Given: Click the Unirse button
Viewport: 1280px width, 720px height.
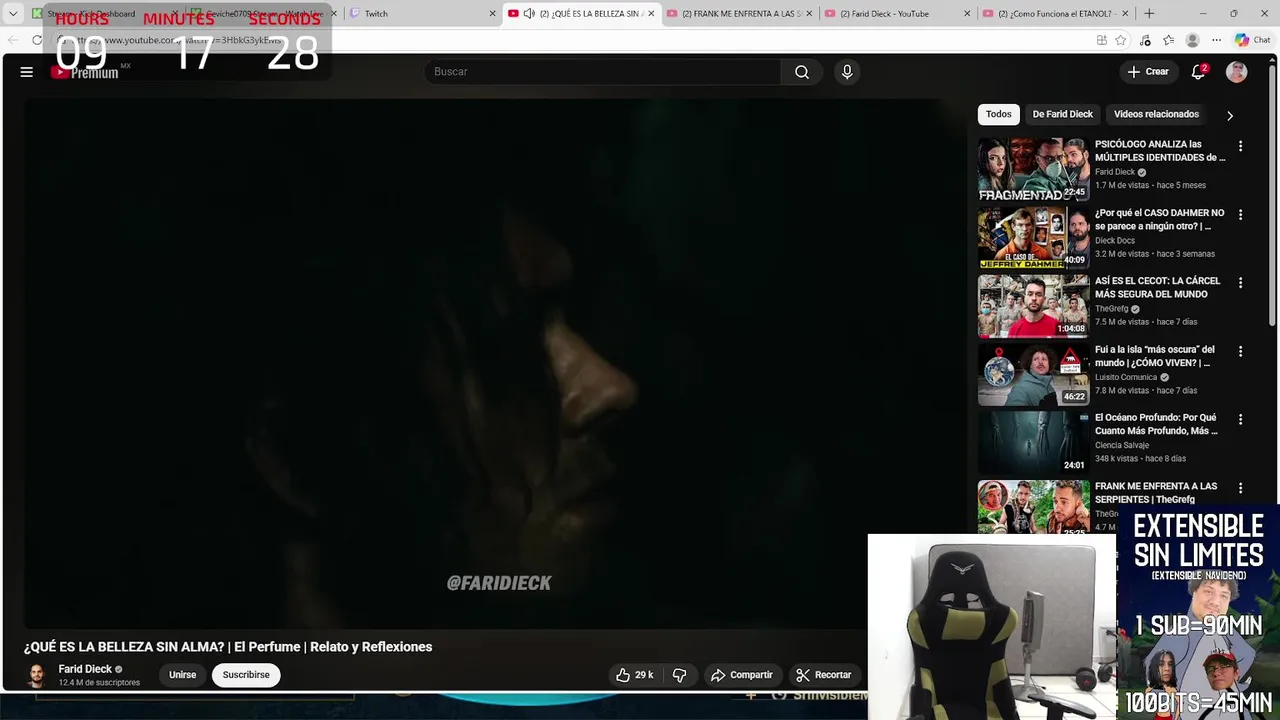Looking at the screenshot, I should point(182,675).
